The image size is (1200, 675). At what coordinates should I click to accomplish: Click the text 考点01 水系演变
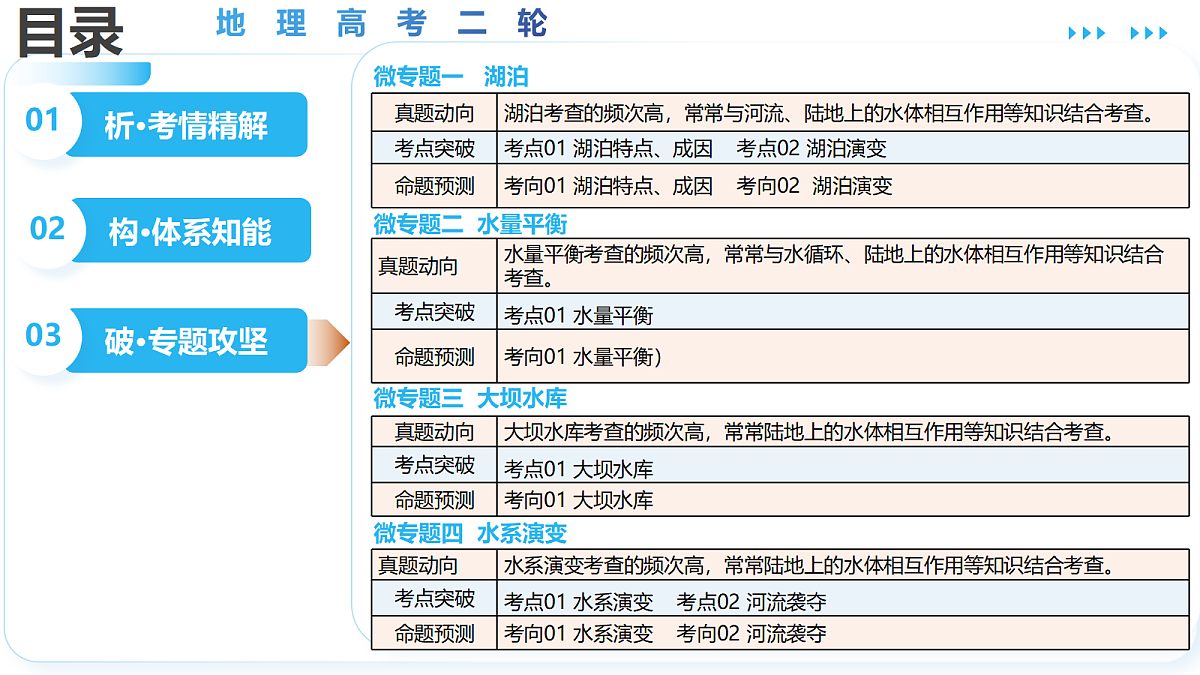point(578,602)
